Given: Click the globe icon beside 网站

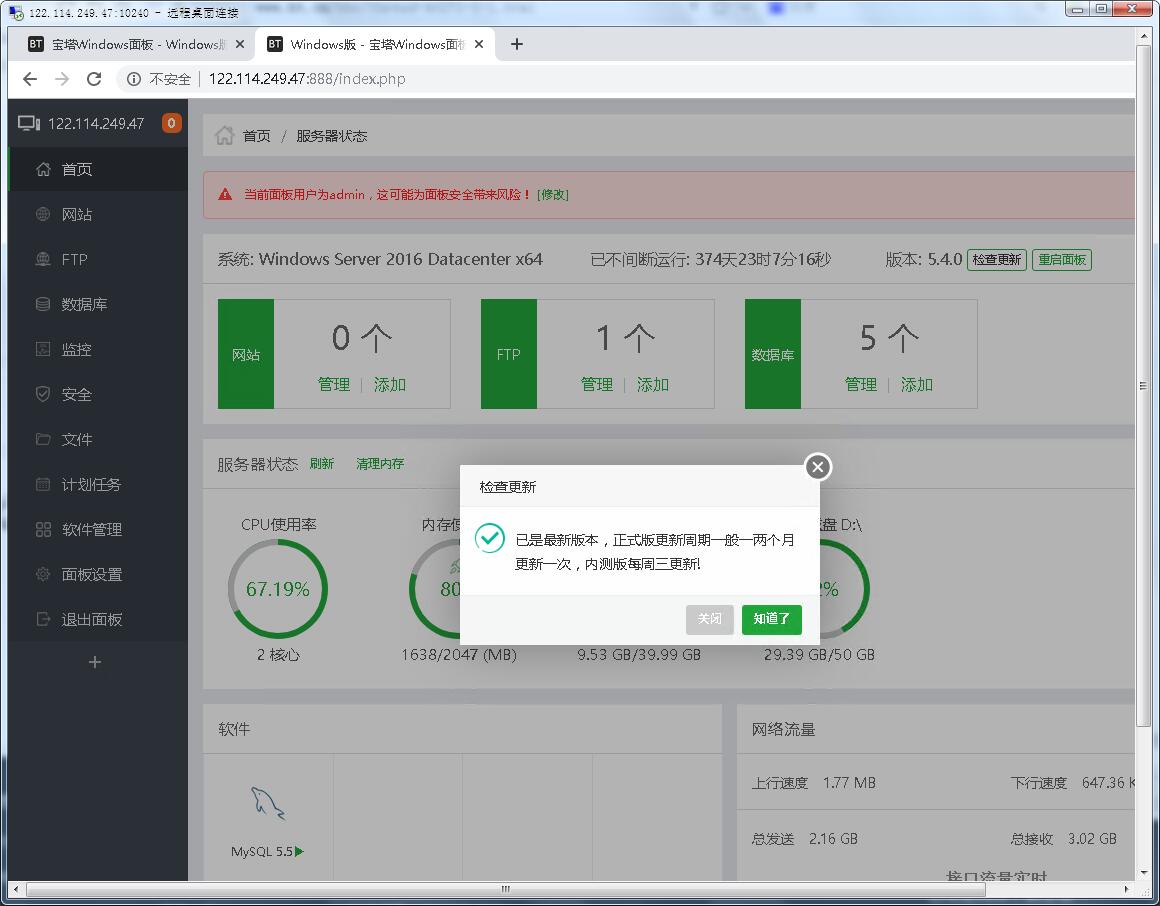Looking at the screenshot, I should 43,214.
